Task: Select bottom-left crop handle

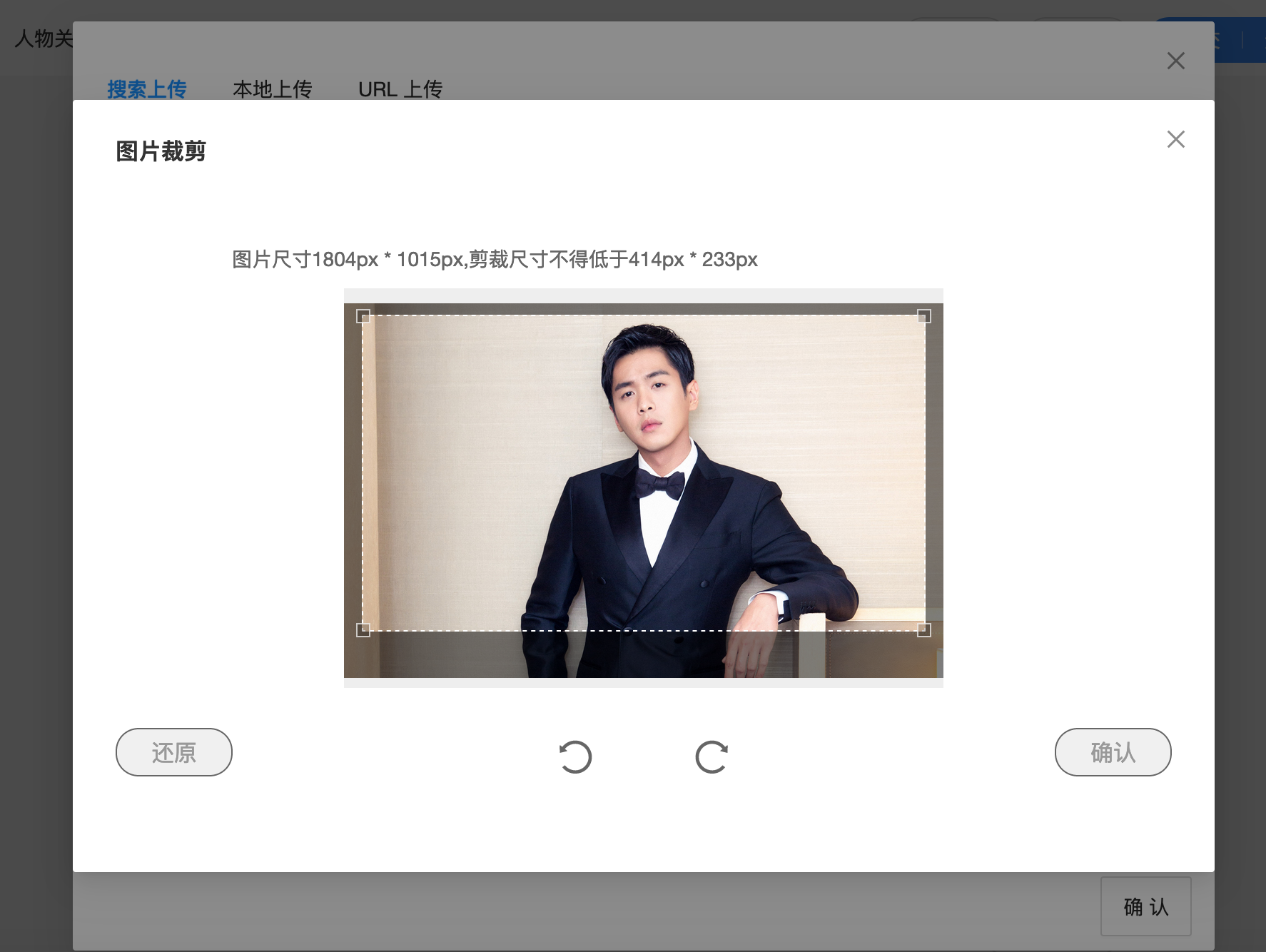Action: (x=363, y=629)
